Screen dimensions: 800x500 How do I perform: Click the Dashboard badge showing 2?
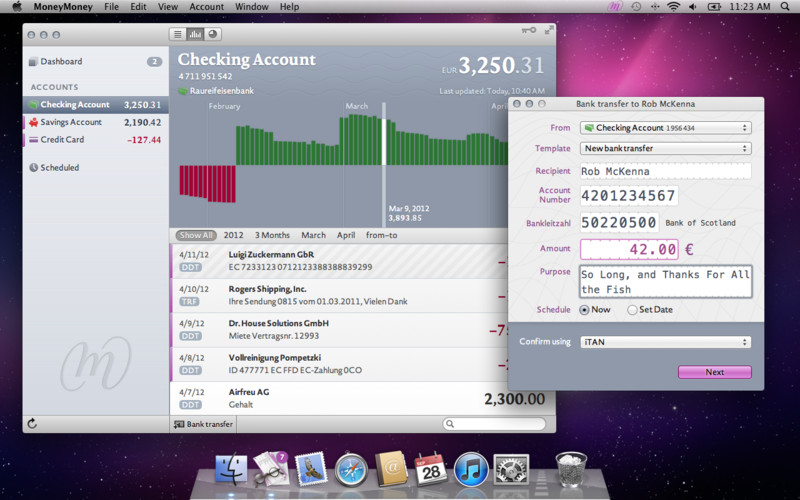[x=154, y=62]
